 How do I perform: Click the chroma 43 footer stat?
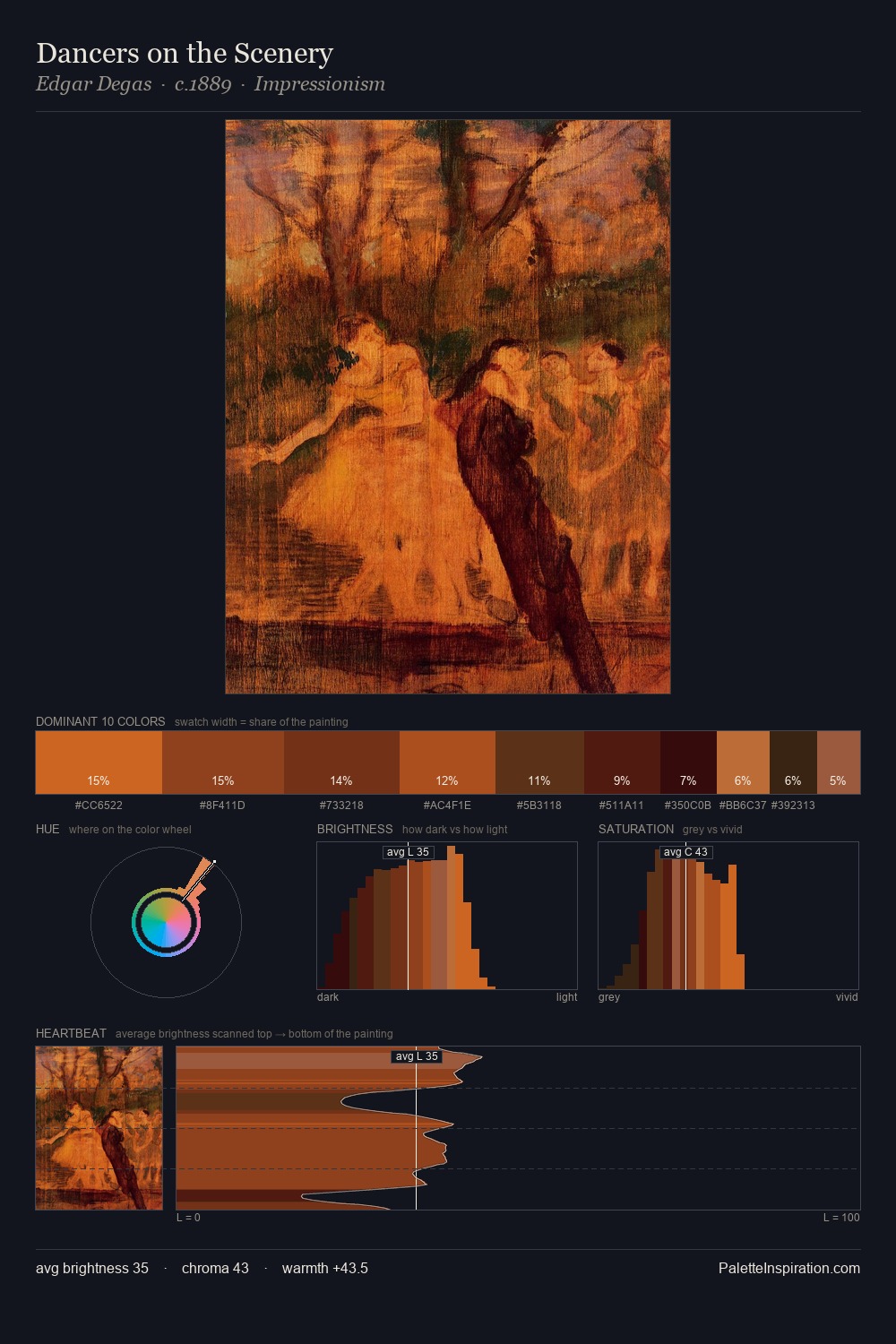pyautogui.click(x=215, y=1269)
